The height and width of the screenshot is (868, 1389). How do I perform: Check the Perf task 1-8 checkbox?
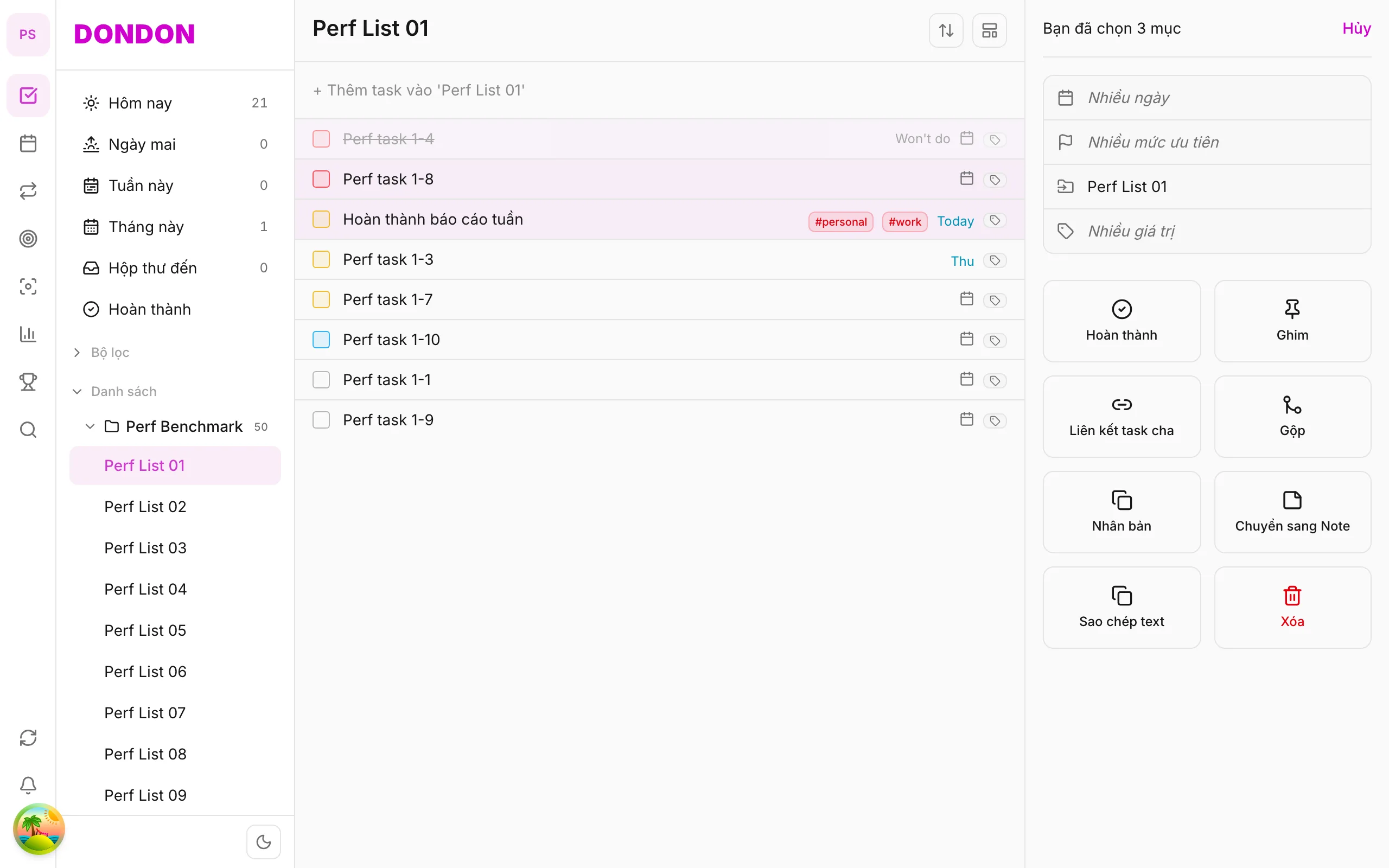click(321, 179)
